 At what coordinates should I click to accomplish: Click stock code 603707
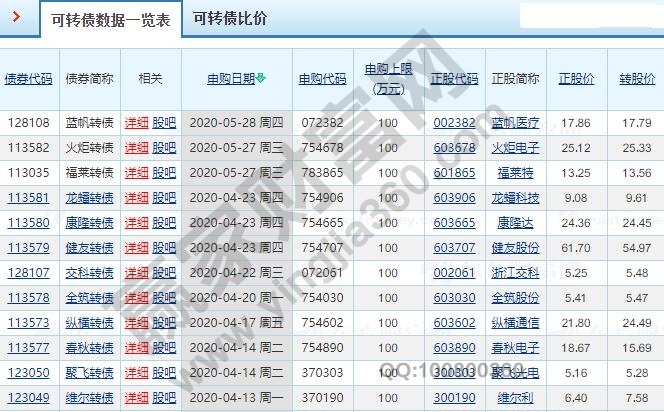point(454,248)
